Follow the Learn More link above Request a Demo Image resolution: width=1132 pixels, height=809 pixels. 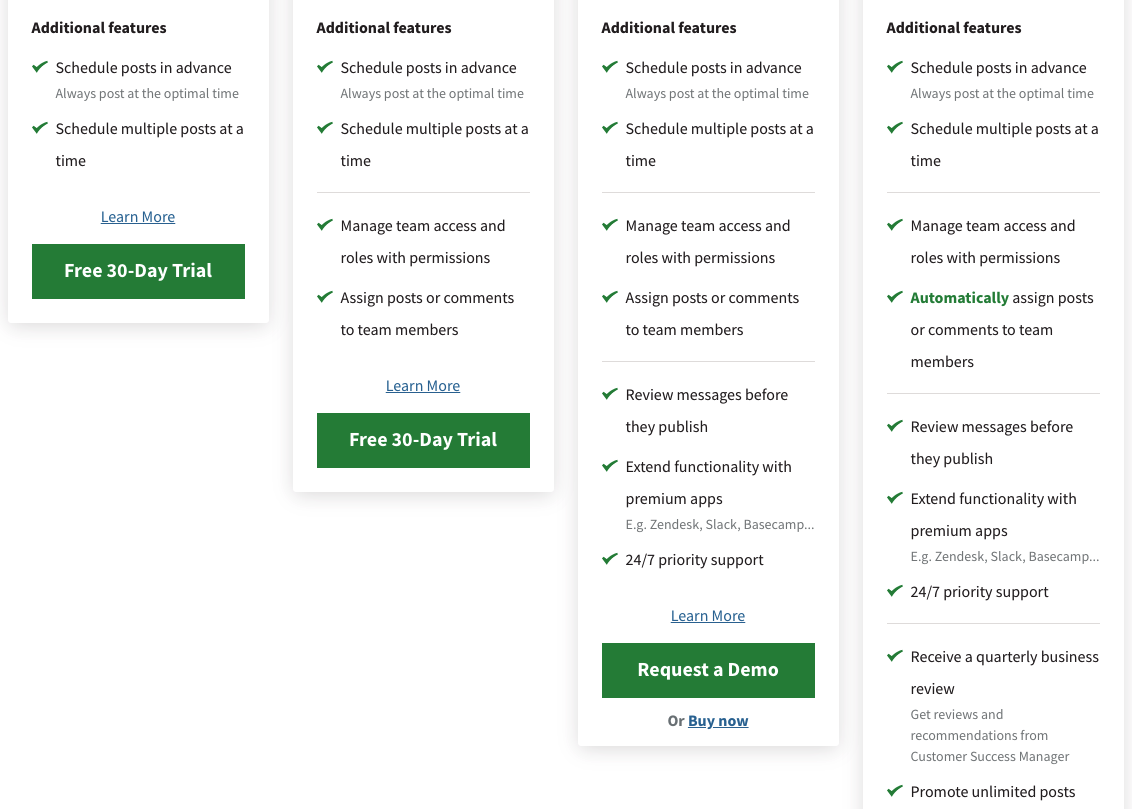tap(708, 616)
